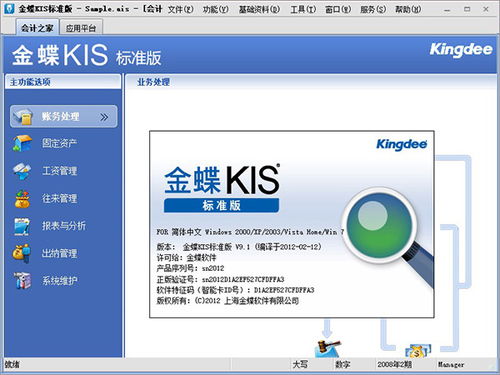Open the 文件(F) menu
500x375 pixels.
[180, 9]
